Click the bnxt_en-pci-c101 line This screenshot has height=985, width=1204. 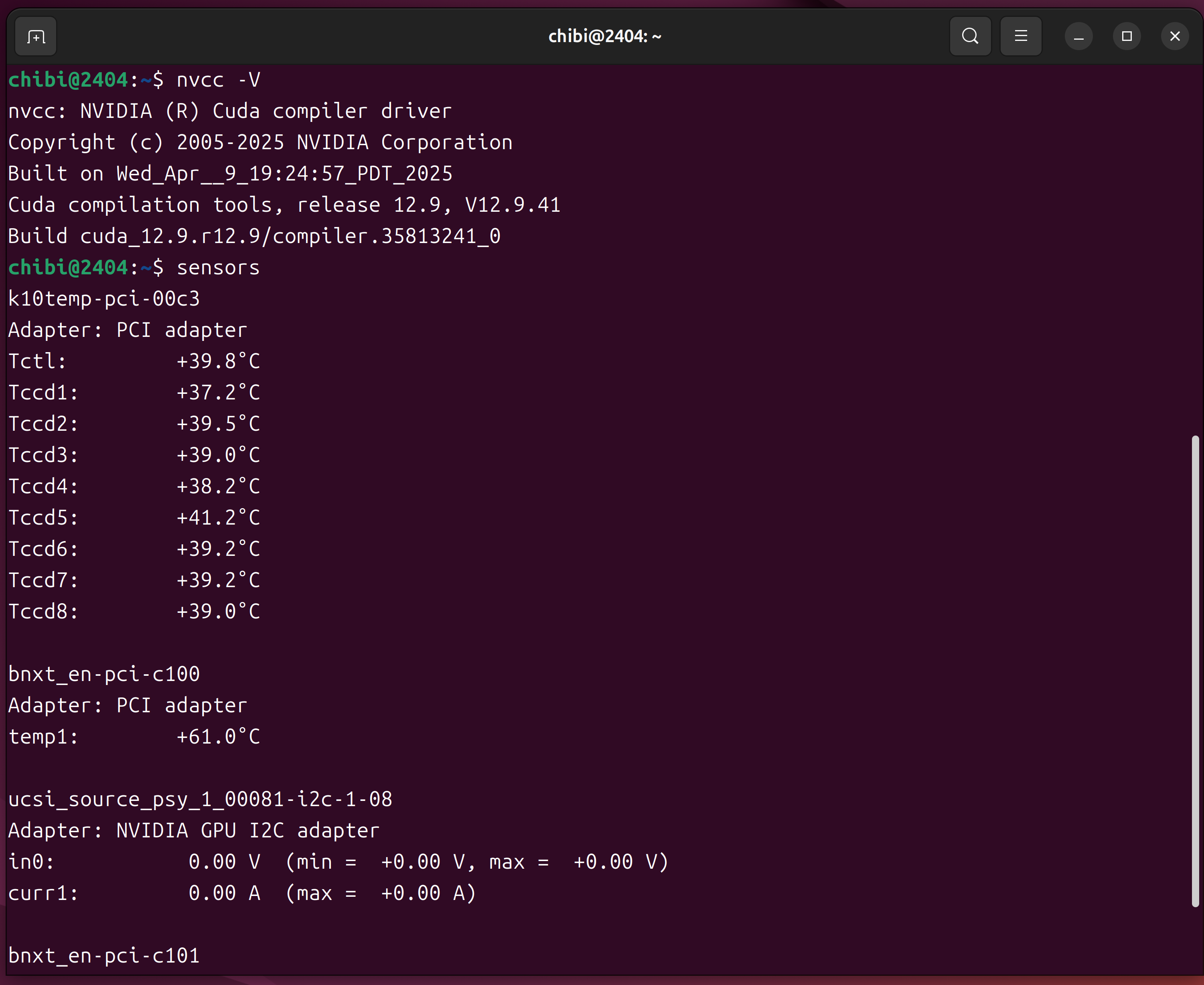coord(104,956)
